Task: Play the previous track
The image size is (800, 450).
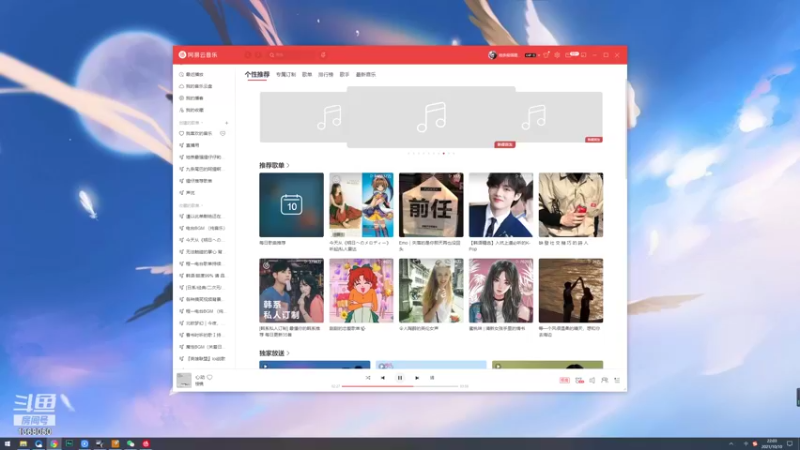Action: coord(383,378)
